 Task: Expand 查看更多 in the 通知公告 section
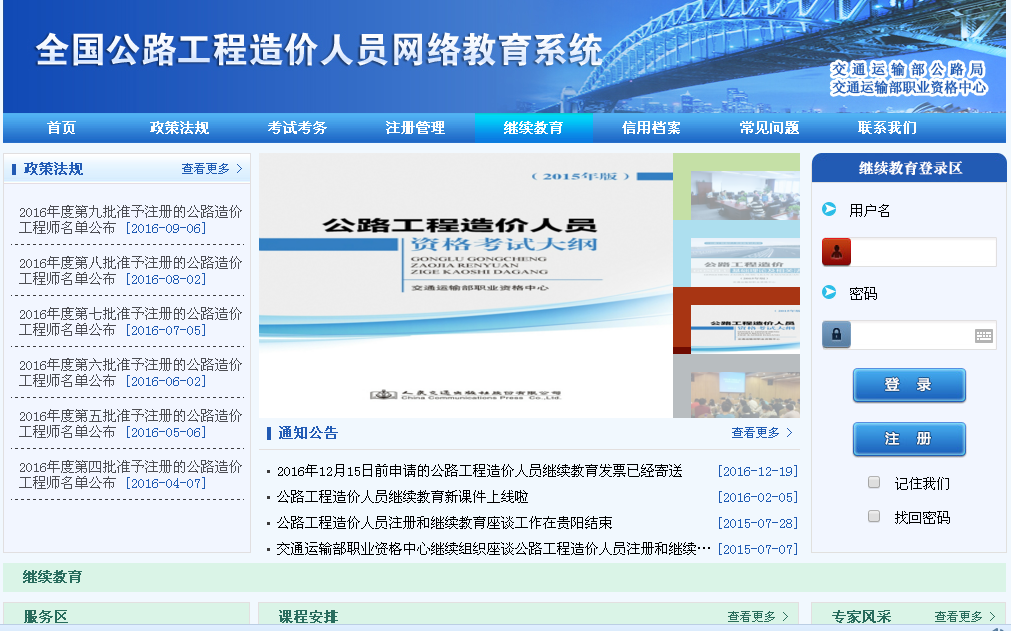coord(761,433)
